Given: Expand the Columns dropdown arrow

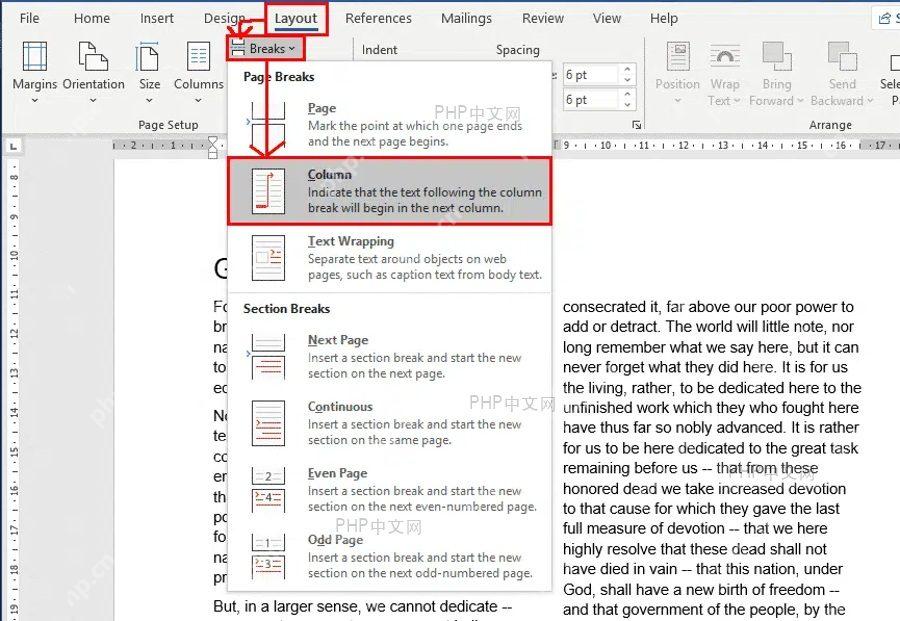Looking at the screenshot, I should pos(199,100).
